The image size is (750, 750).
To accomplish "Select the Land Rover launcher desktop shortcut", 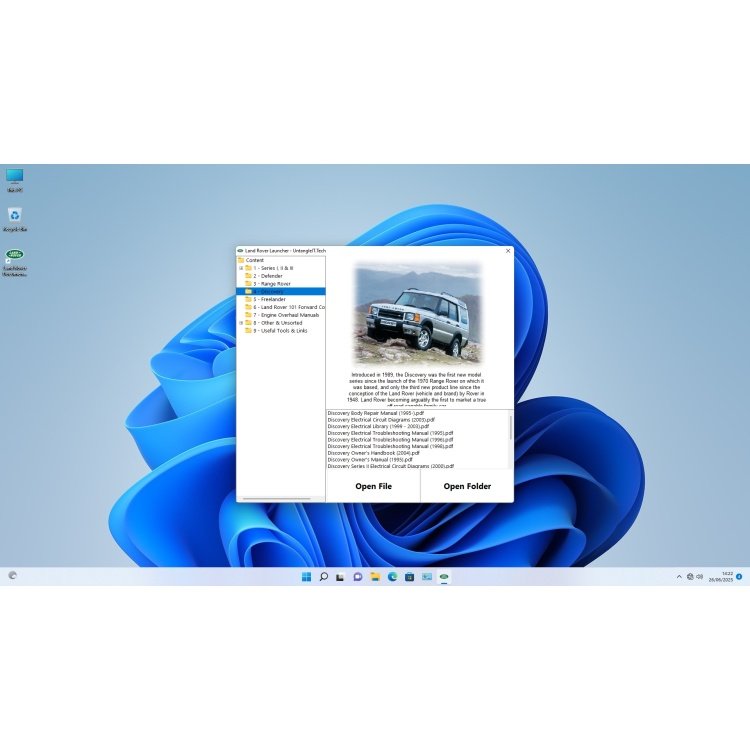I will tap(15, 263).
